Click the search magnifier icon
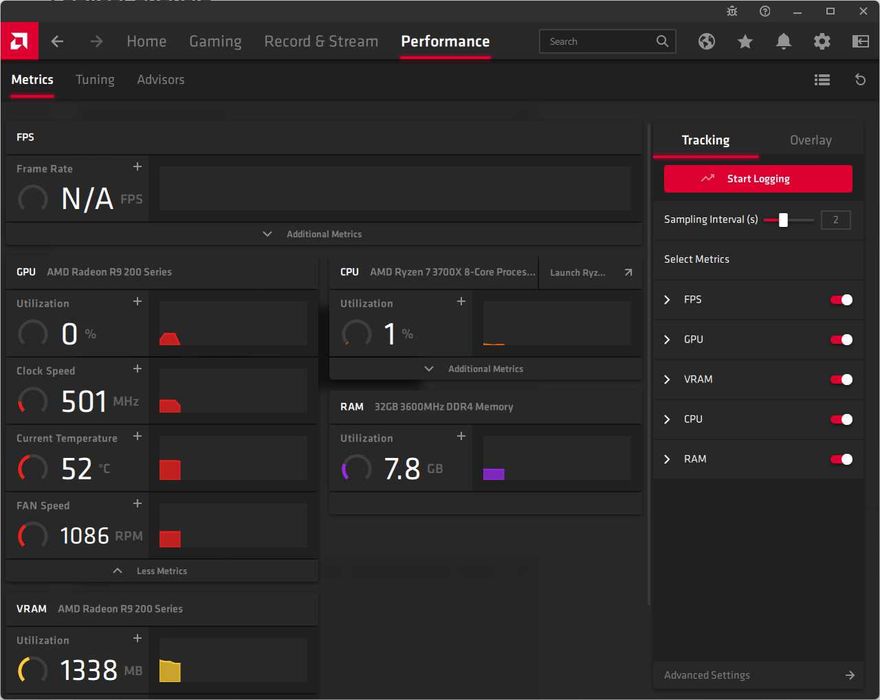The image size is (880, 700). (x=662, y=41)
